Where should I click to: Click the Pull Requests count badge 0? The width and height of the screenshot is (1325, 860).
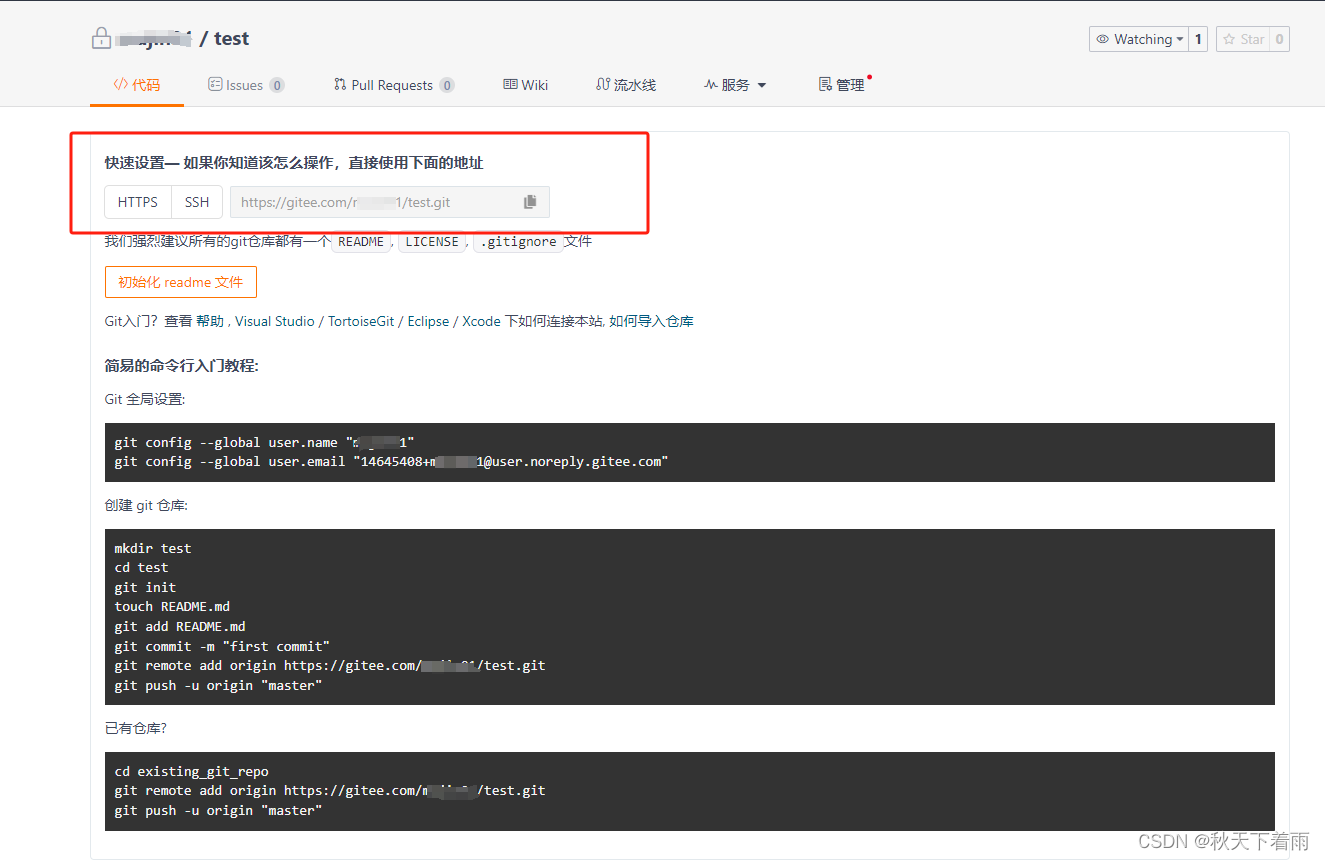tap(447, 85)
